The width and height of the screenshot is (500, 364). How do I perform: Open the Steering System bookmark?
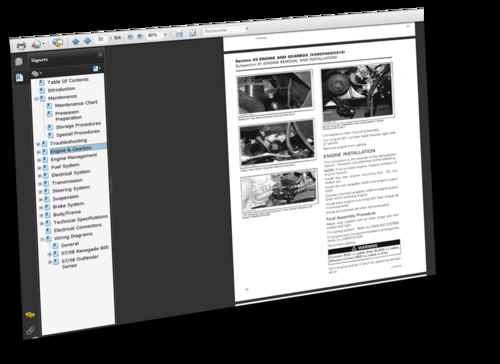pos(71,189)
